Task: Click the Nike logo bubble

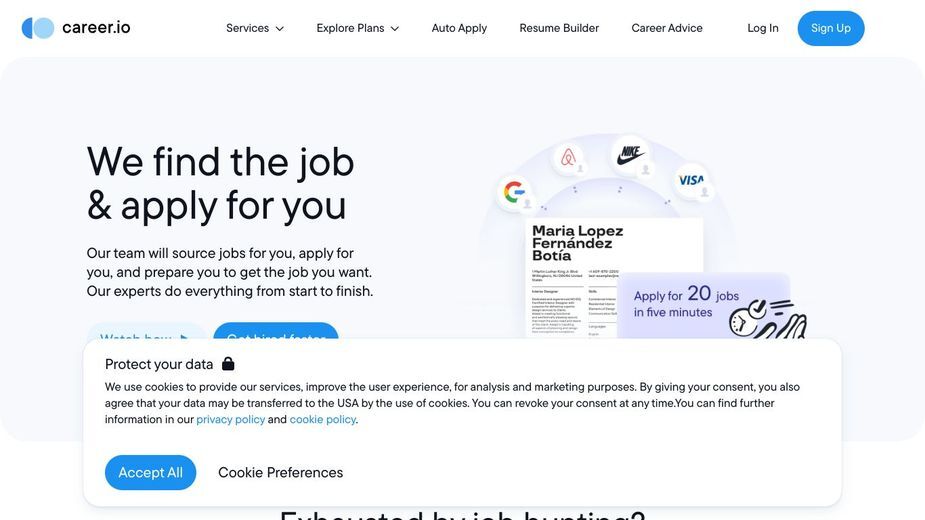Action: click(630, 156)
